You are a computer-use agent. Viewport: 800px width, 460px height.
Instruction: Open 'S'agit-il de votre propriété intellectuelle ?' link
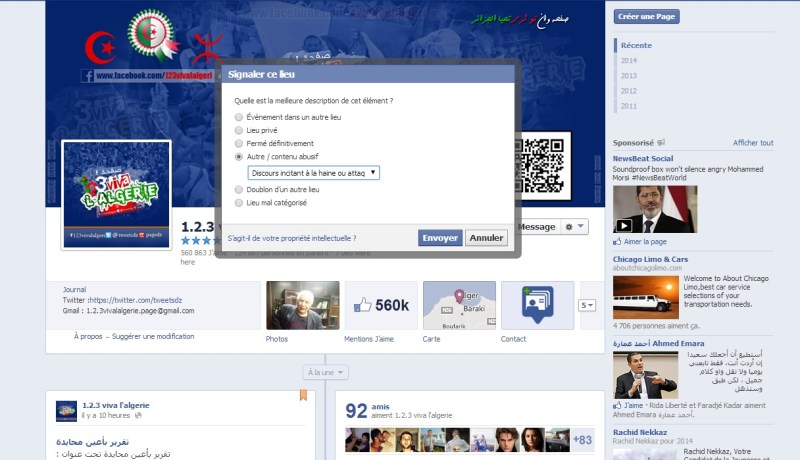click(292, 239)
